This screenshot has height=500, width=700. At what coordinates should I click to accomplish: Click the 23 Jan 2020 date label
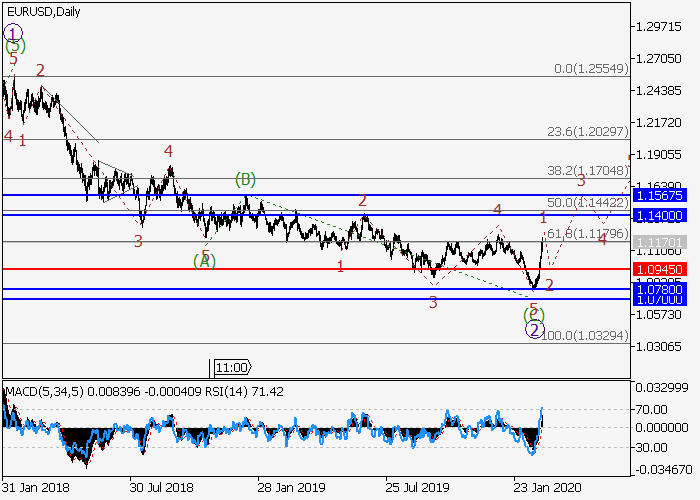[x=546, y=487]
